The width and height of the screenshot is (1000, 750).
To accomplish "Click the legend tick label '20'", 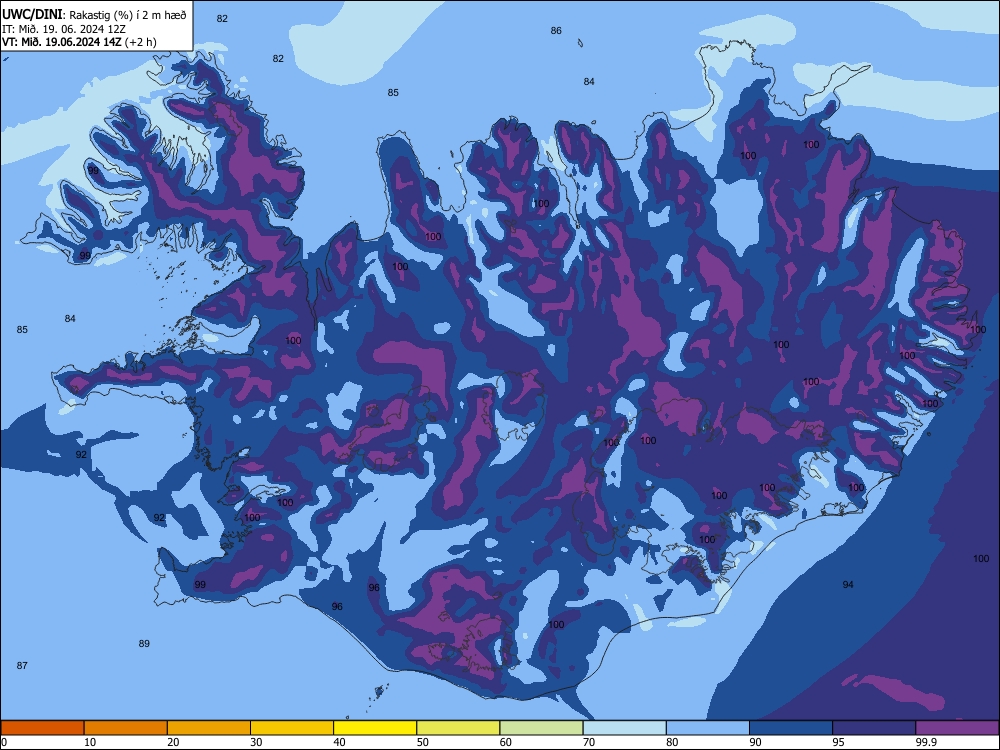I will [173, 742].
